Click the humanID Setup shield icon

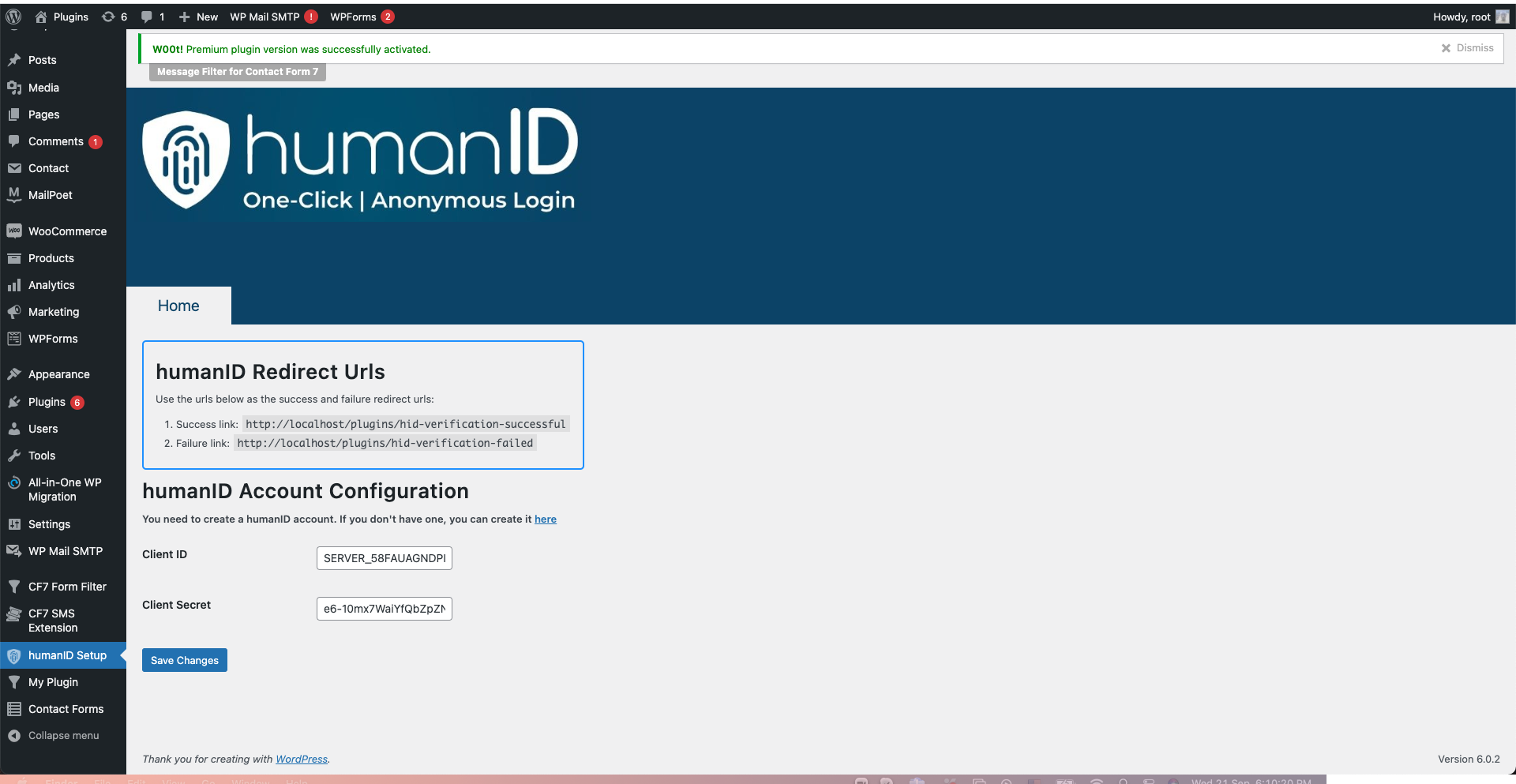click(14, 655)
